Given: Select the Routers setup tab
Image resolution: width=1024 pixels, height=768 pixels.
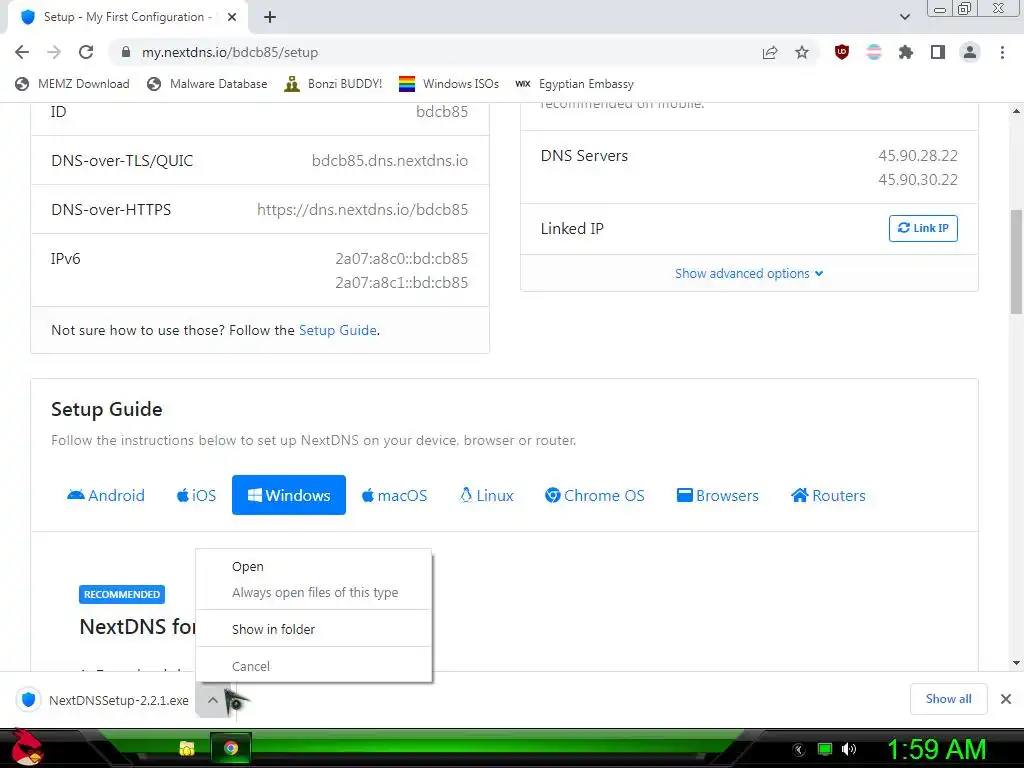Looking at the screenshot, I should click(828, 495).
